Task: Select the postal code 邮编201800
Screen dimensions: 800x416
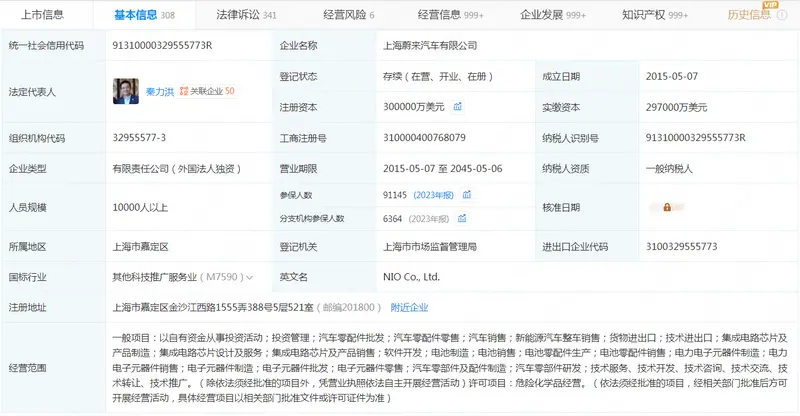Action: pyautogui.click(x=349, y=307)
